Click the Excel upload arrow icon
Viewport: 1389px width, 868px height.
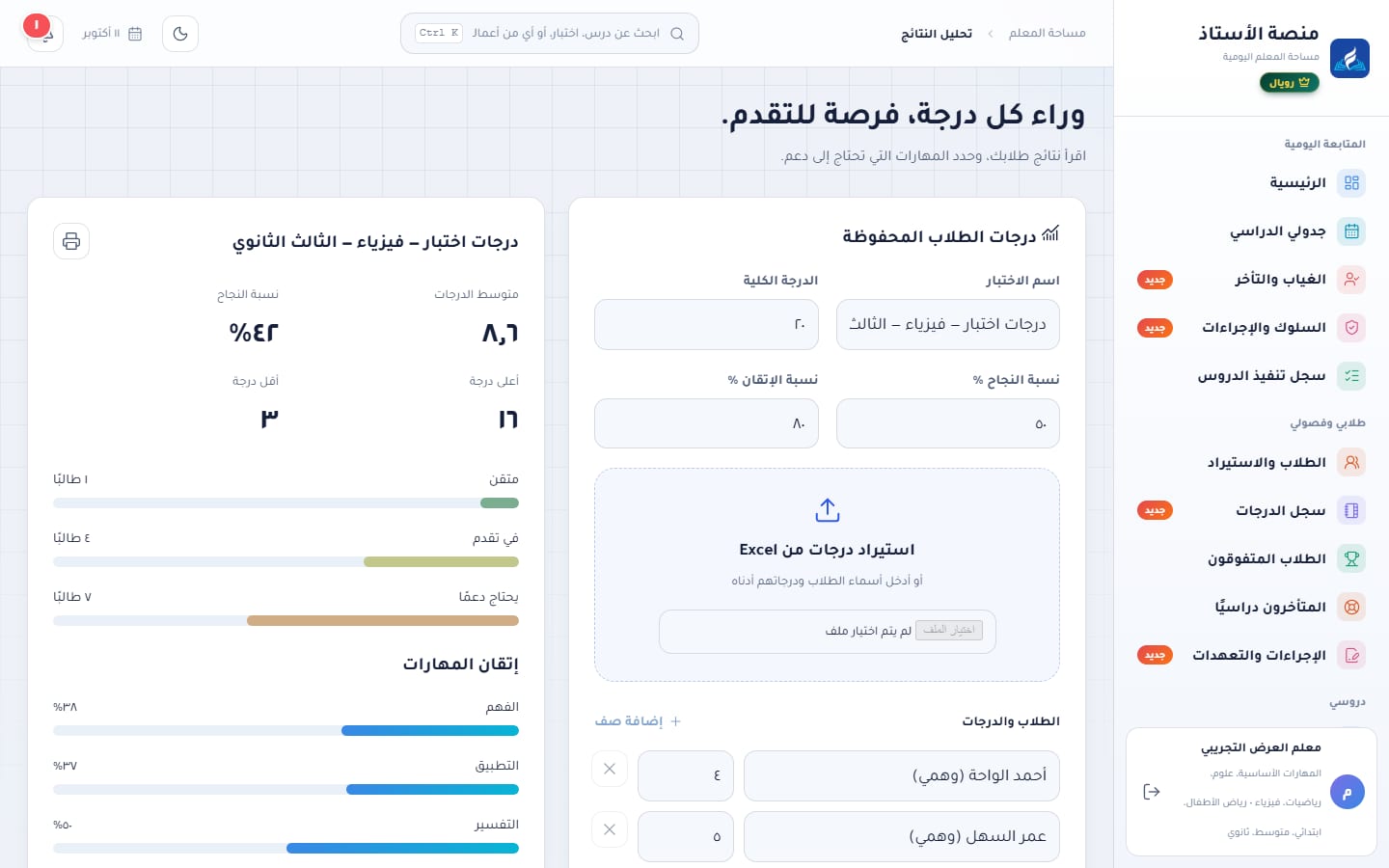click(x=828, y=509)
